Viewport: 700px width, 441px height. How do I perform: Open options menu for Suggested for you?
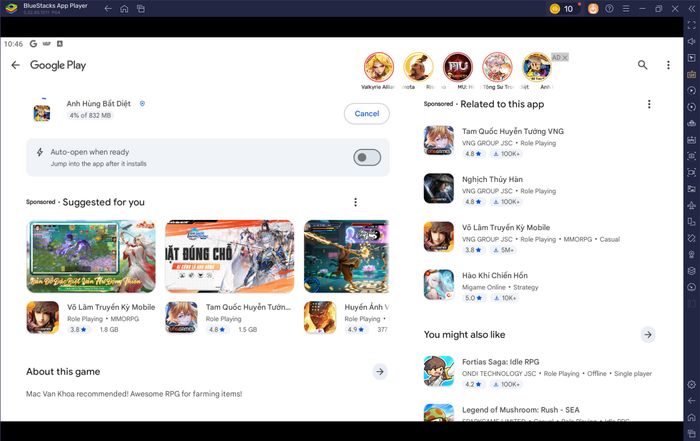pos(355,202)
